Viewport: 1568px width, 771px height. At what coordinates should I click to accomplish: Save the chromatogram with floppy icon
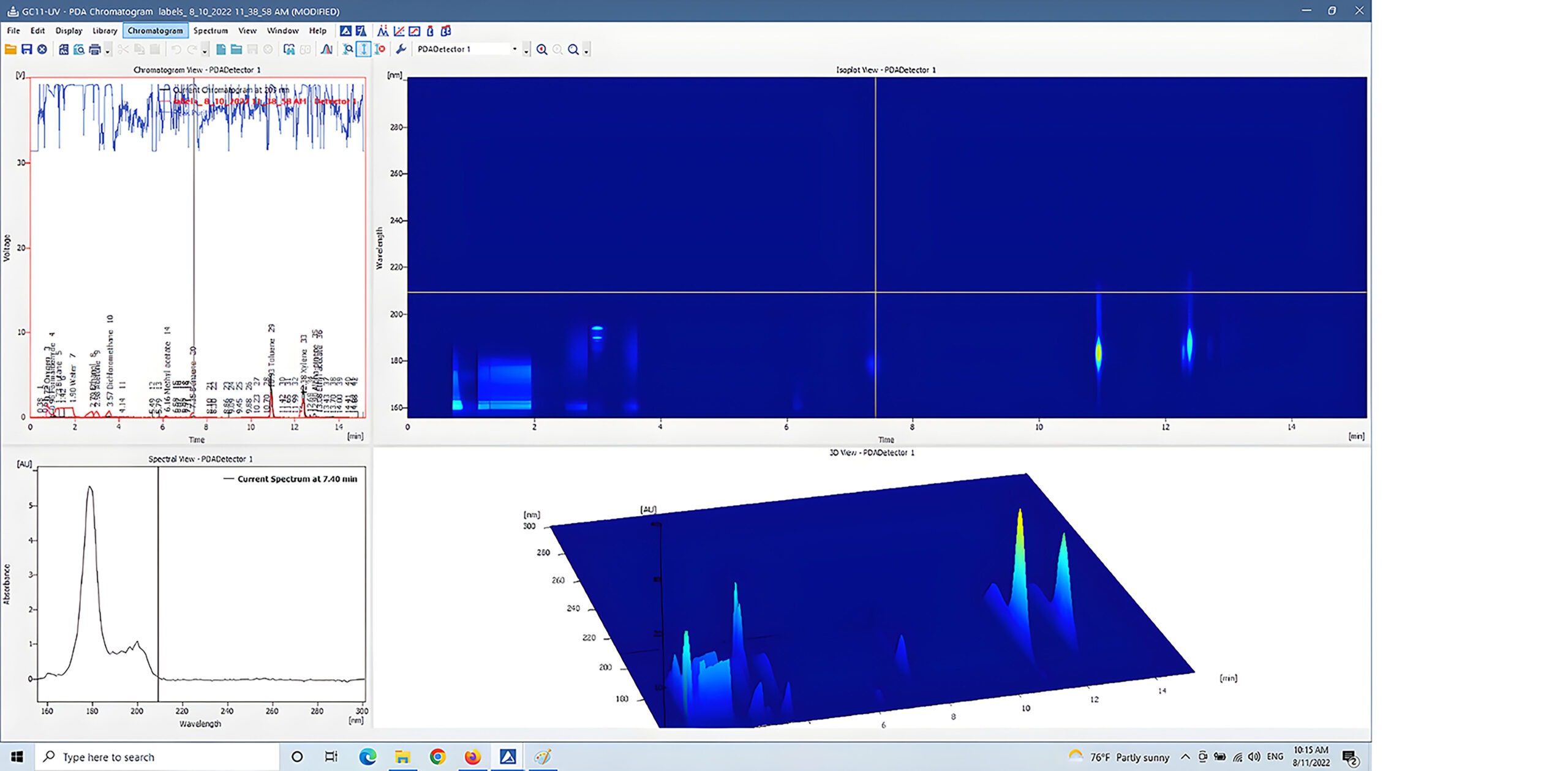tap(26, 50)
